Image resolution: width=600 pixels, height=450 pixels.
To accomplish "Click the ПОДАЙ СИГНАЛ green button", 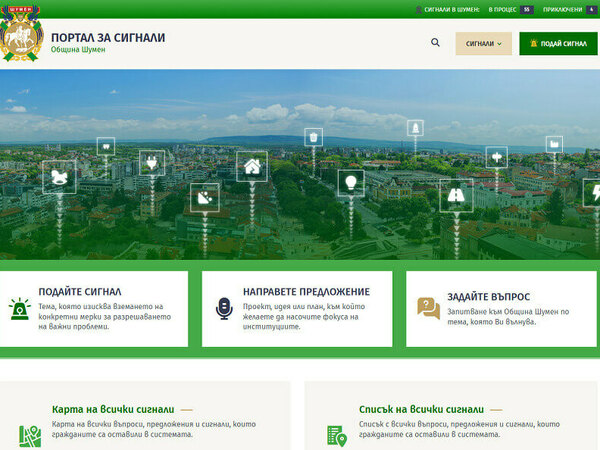I will [558, 44].
